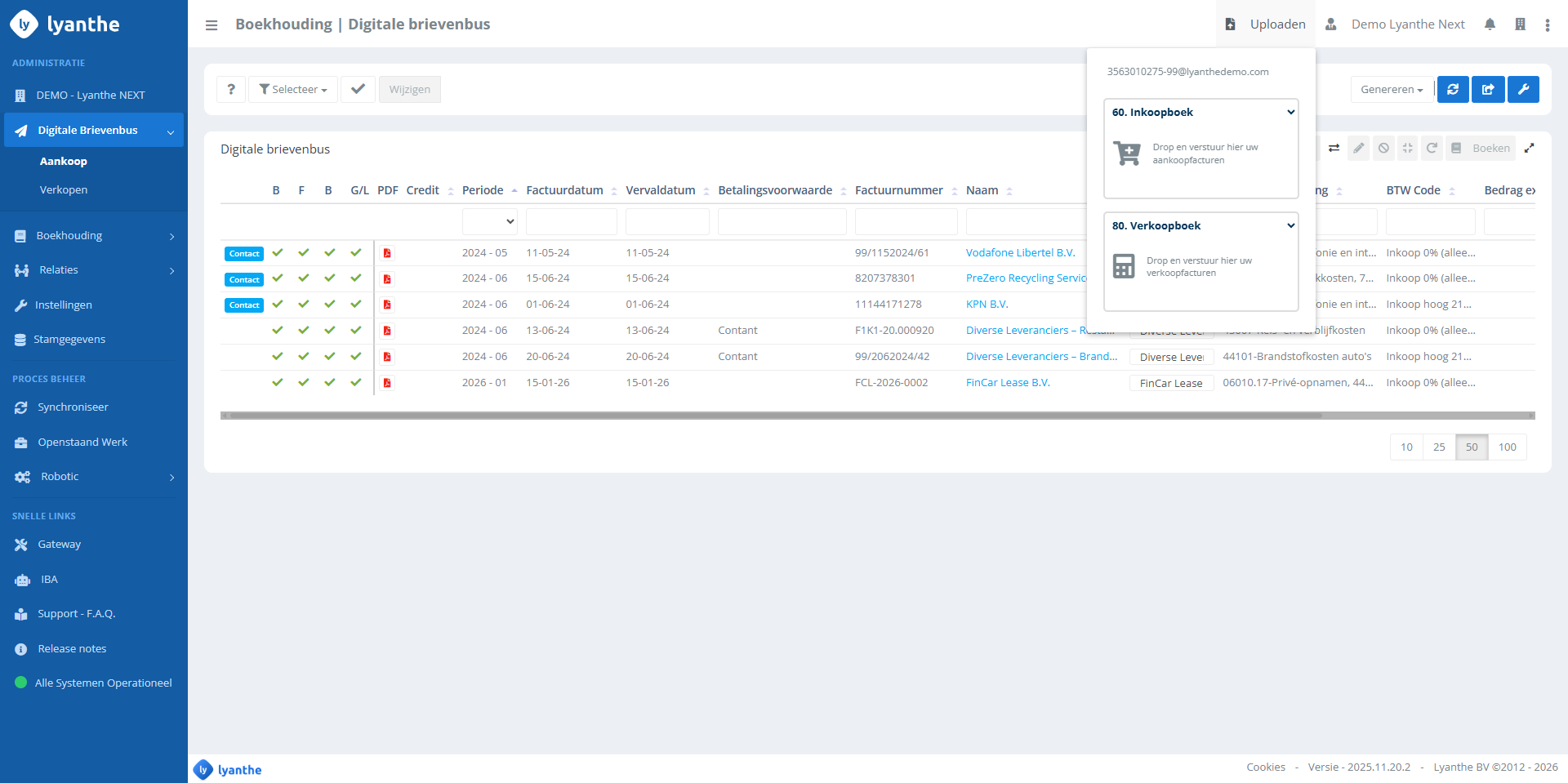The image size is (1568, 783).
Task: Open the blue wrench settings button
Action: 1523,90
